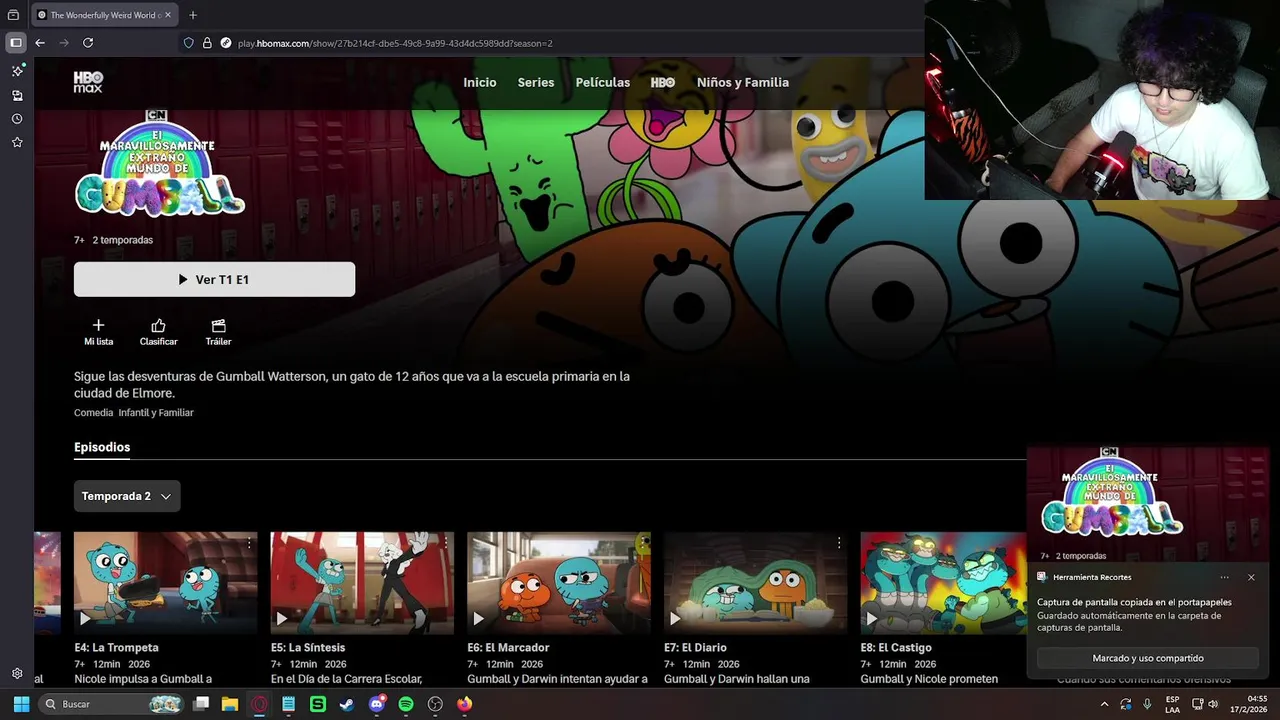Add show to Mi lista
Screen dimensions: 1280x720
[98, 332]
